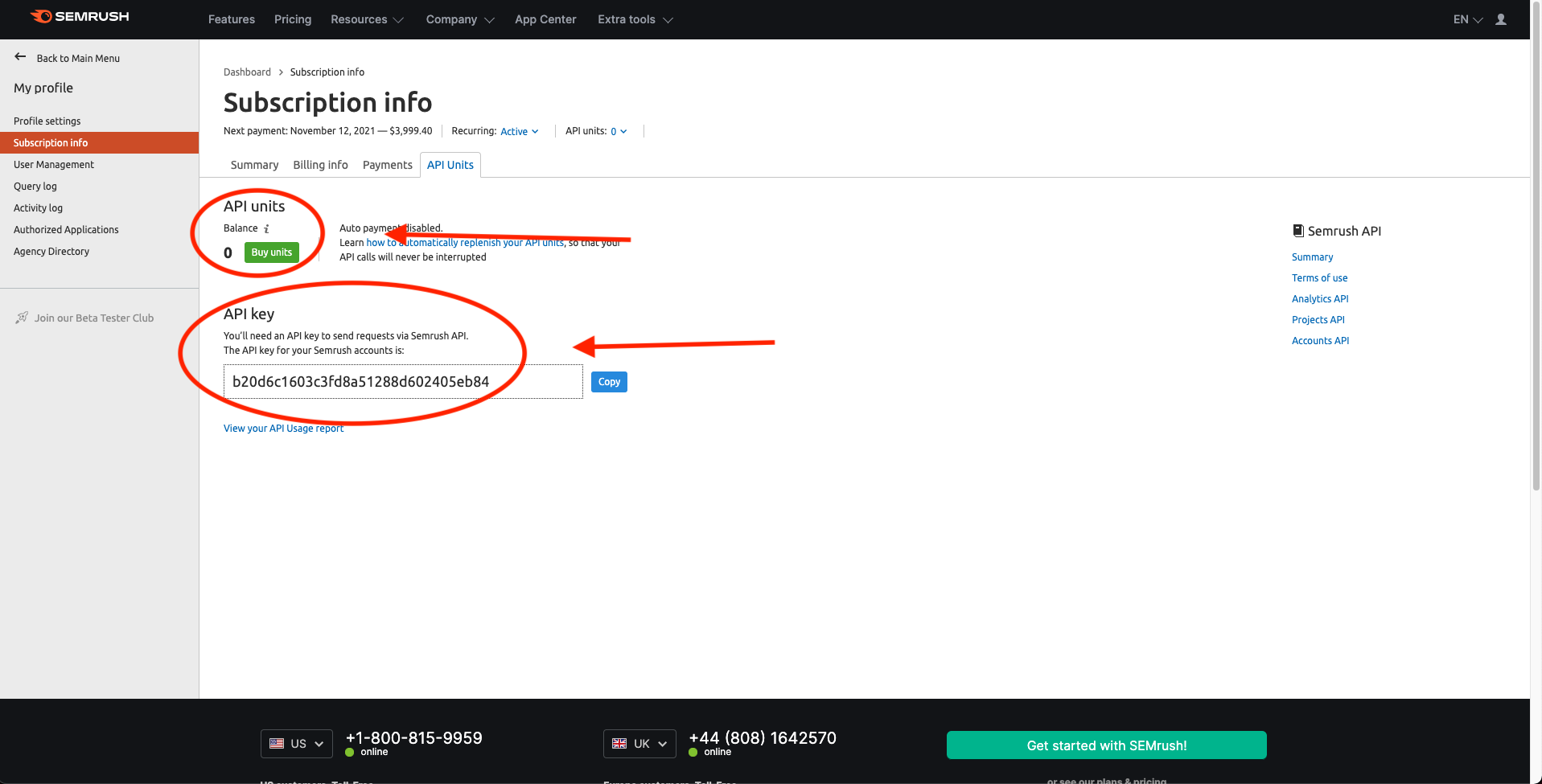Click the US flag in the footer
The image size is (1542, 784).
coord(278,743)
